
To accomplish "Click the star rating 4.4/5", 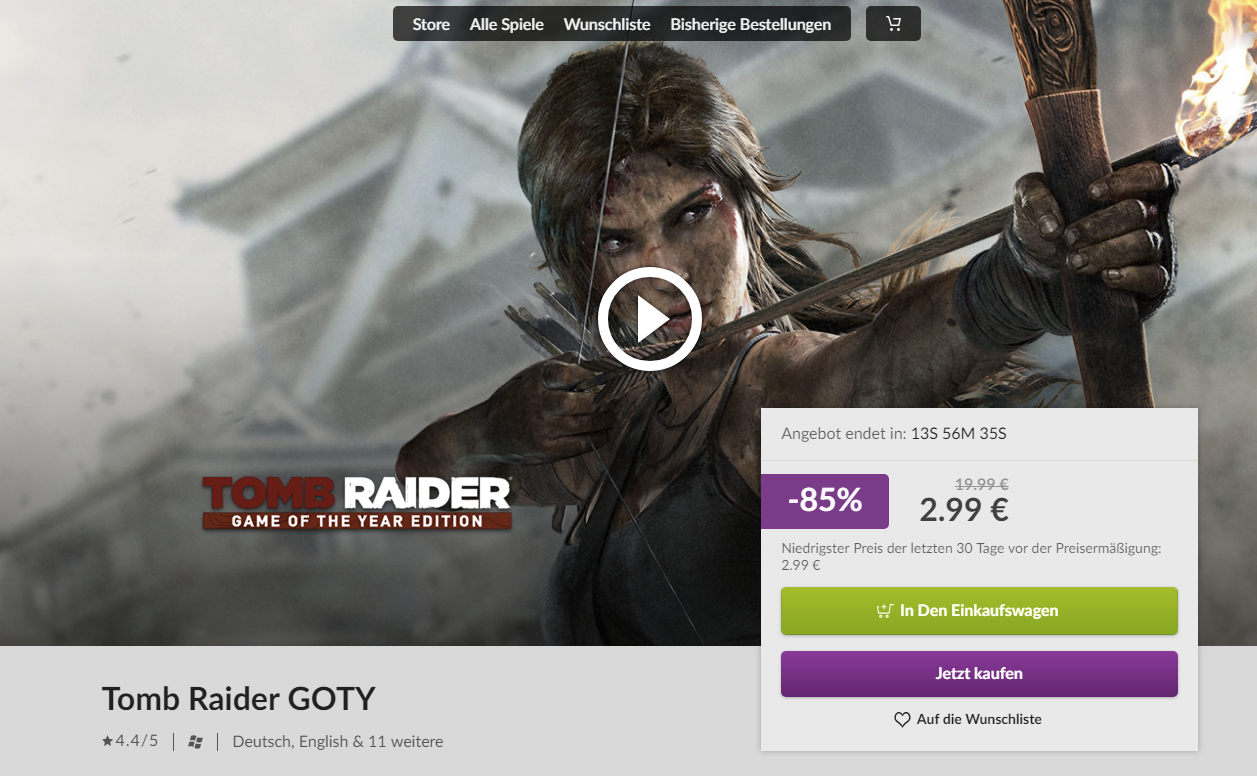I will [130, 741].
